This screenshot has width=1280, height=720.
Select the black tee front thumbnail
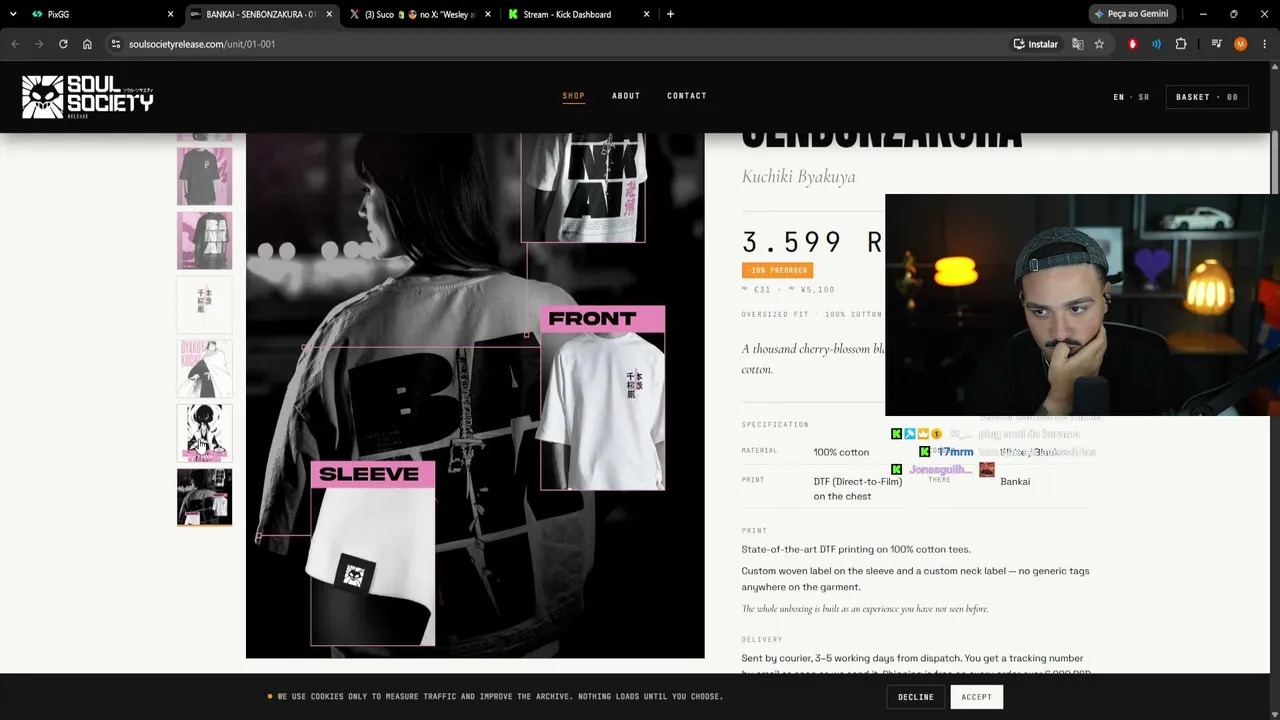point(204,176)
